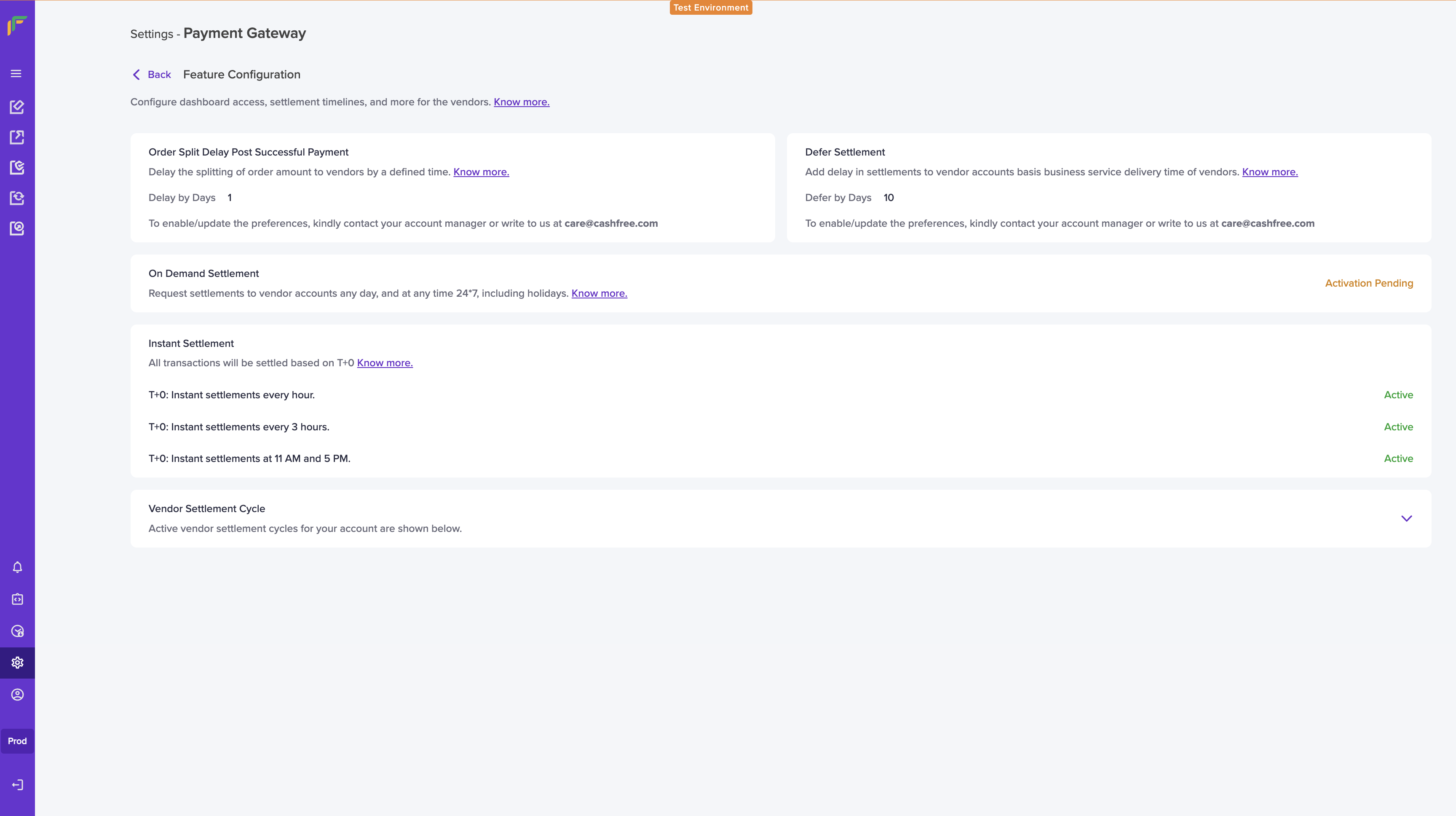Screen dimensions: 1456x816
Task: Open Know more link for Order Split Delay
Action: click(x=481, y=172)
